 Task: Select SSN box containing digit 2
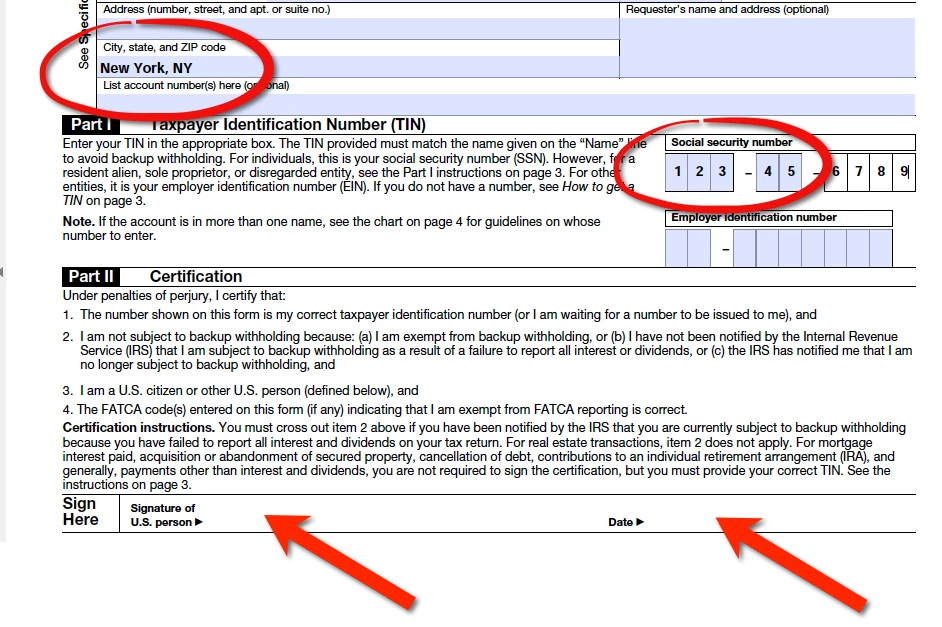point(699,172)
